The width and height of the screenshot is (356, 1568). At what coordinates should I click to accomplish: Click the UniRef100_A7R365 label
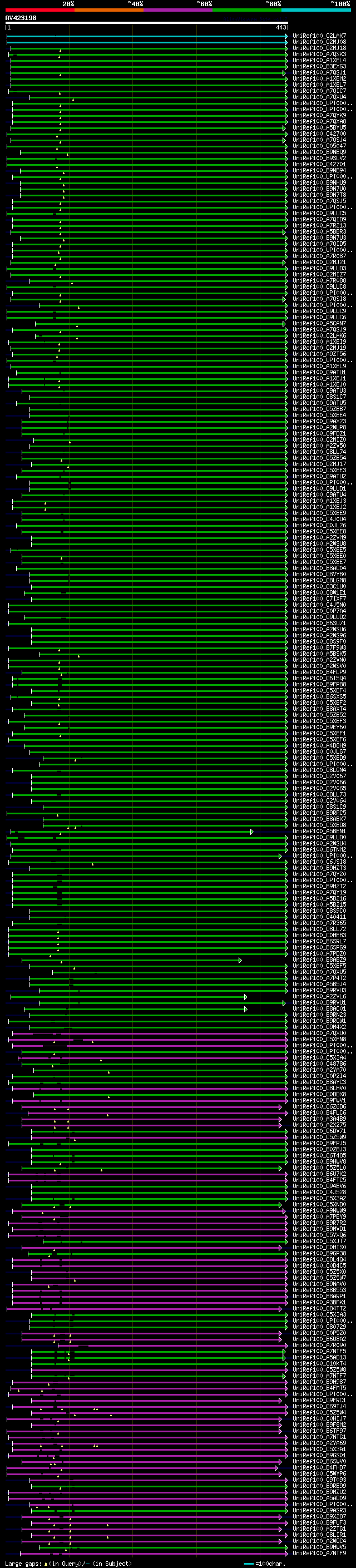click(x=319, y=923)
